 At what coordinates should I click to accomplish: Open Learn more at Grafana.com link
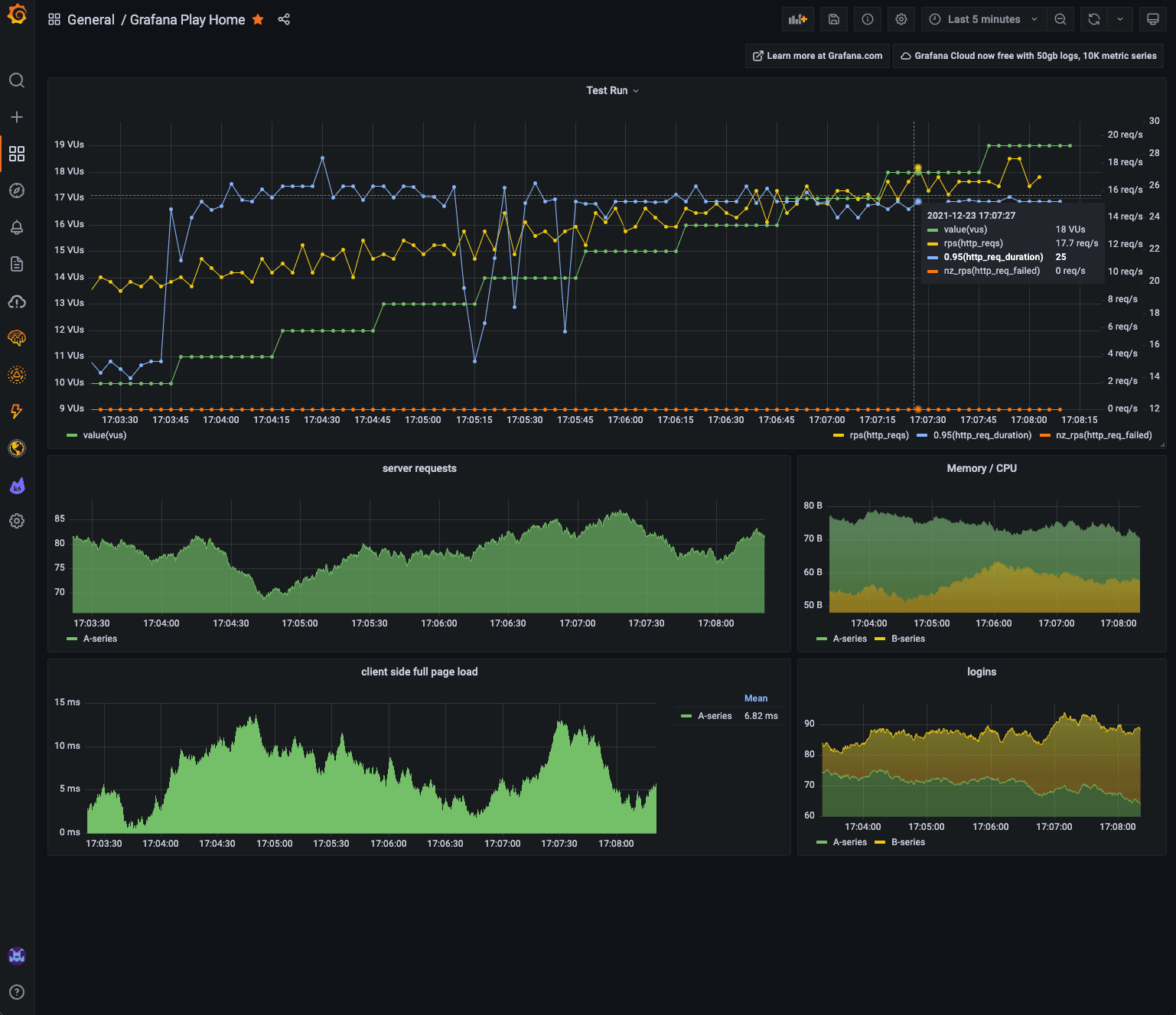[x=816, y=55]
